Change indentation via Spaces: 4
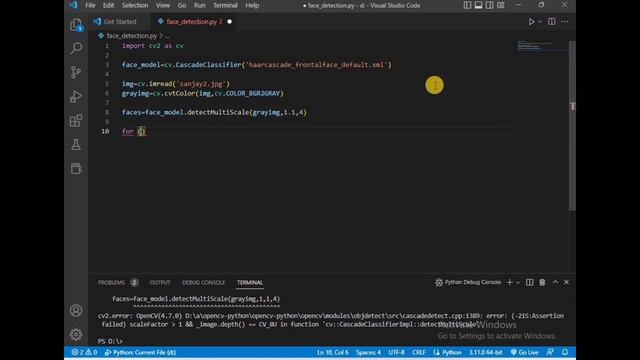This screenshot has height=360, width=640. point(368,352)
